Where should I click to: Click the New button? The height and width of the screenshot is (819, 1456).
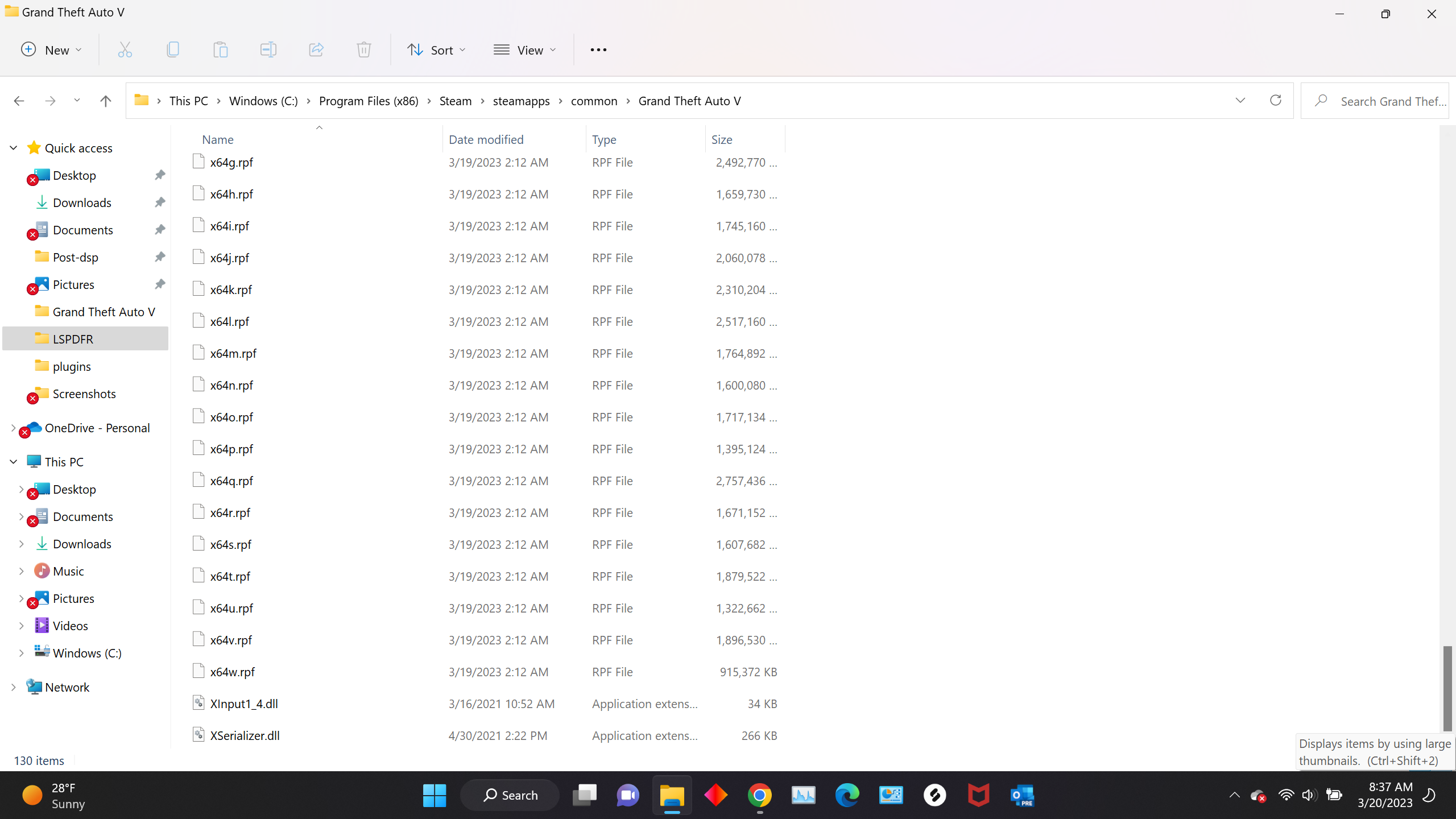coord(51,50)
